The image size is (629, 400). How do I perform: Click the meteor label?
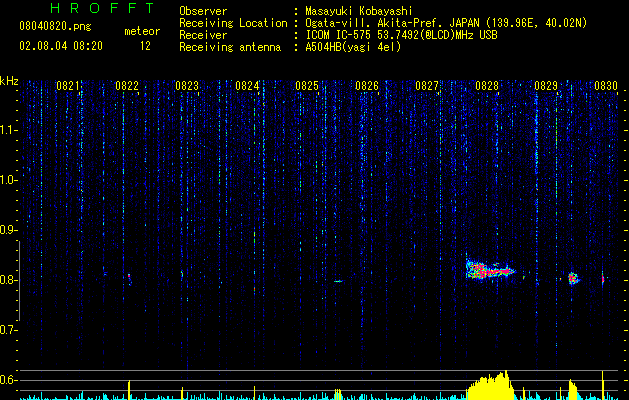[x=142, y=31]
